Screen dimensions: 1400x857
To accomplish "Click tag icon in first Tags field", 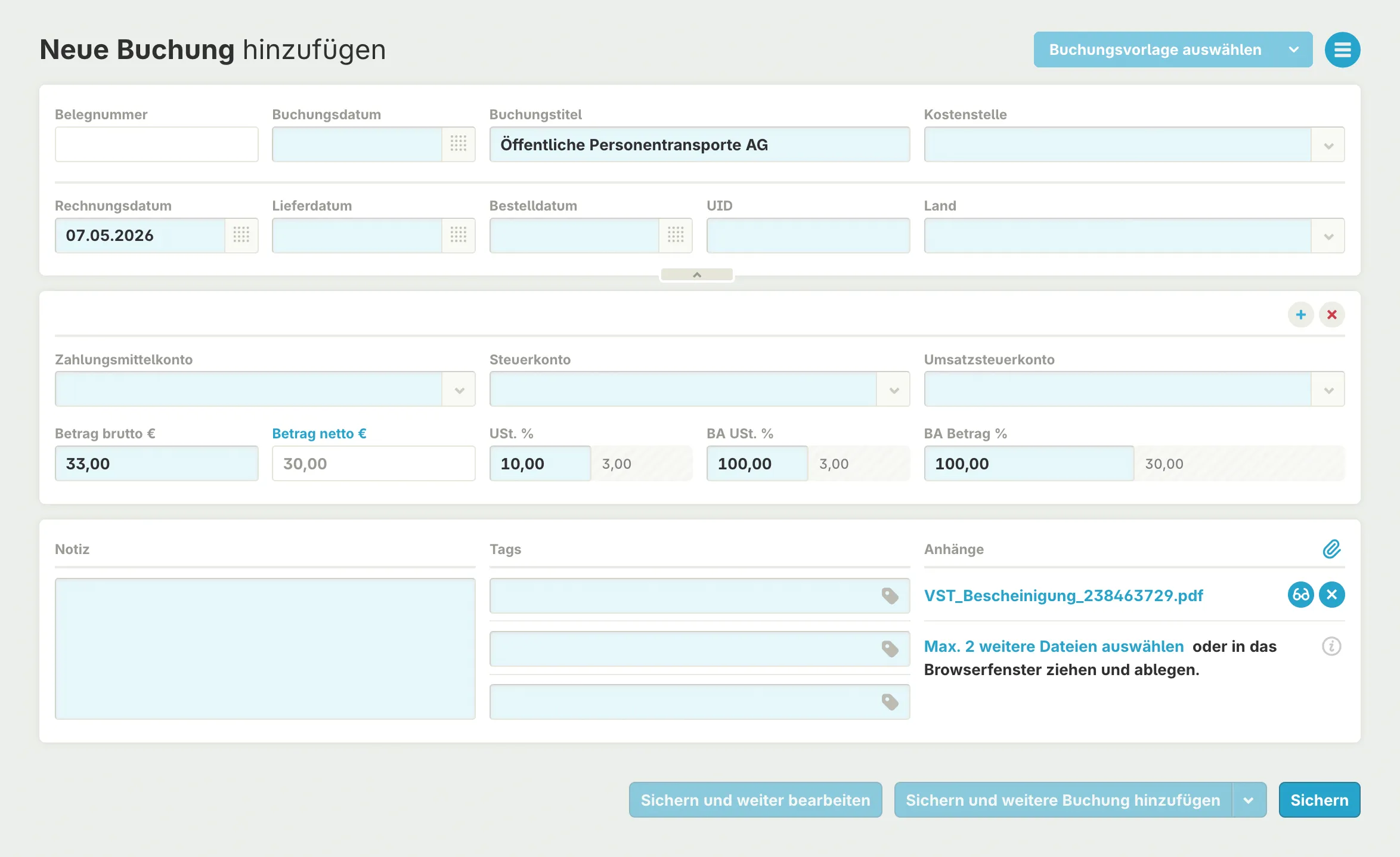I will 890,596.
